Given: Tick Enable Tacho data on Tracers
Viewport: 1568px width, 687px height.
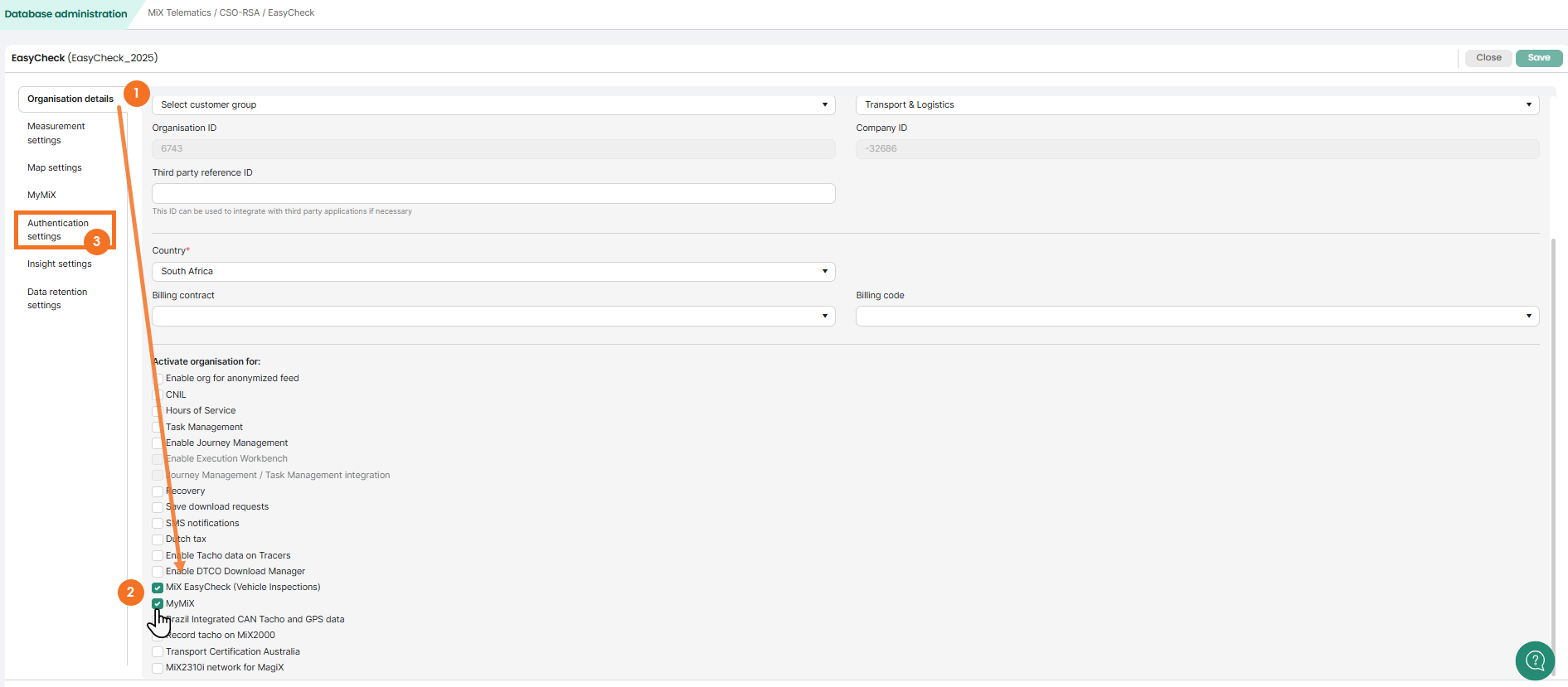Looking at the screenshot, I should 158,556.
